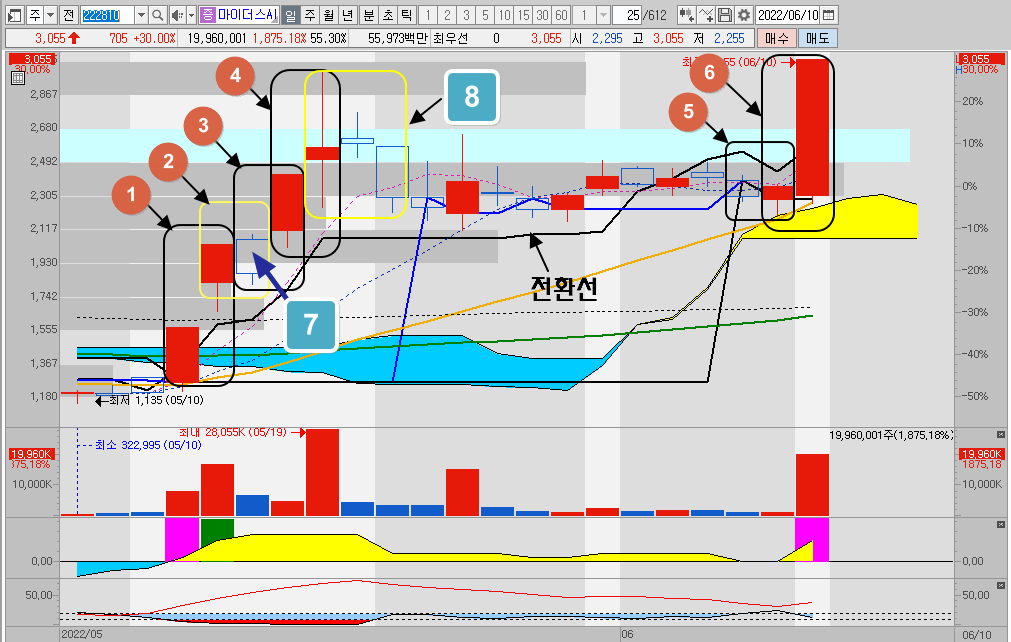This screenshot has height=642, width=1011.
Task: Click the +30.00% change rate
Action: [154, 38]
